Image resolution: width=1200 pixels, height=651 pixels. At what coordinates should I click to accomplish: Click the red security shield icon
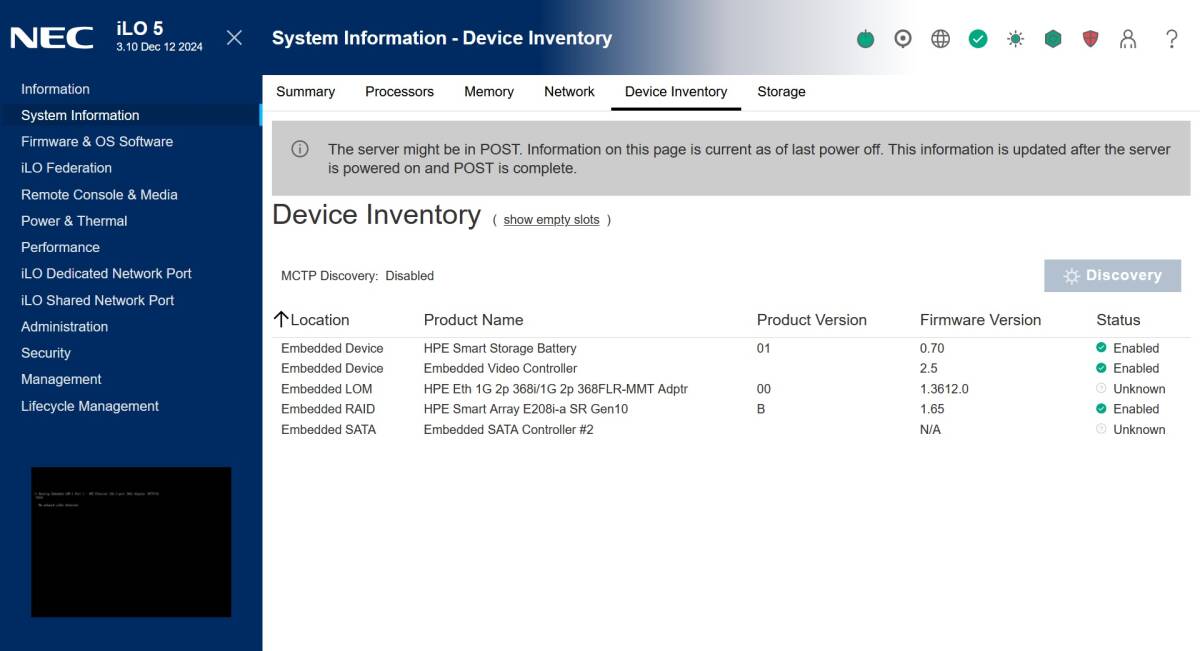point(1090,39)
